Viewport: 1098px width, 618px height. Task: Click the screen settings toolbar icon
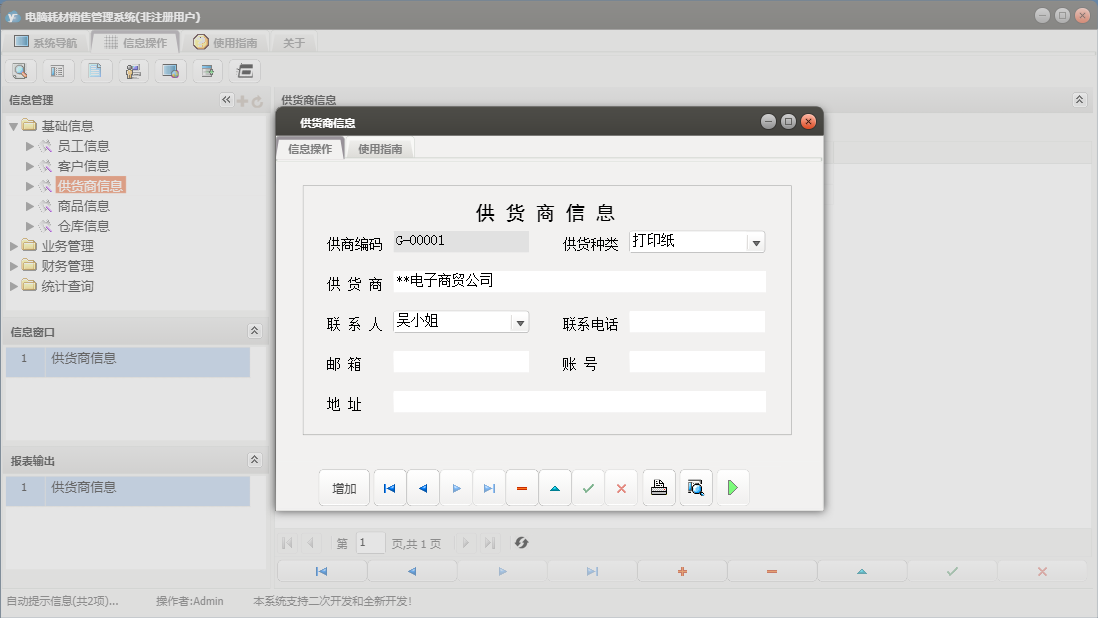pos(168,70)
